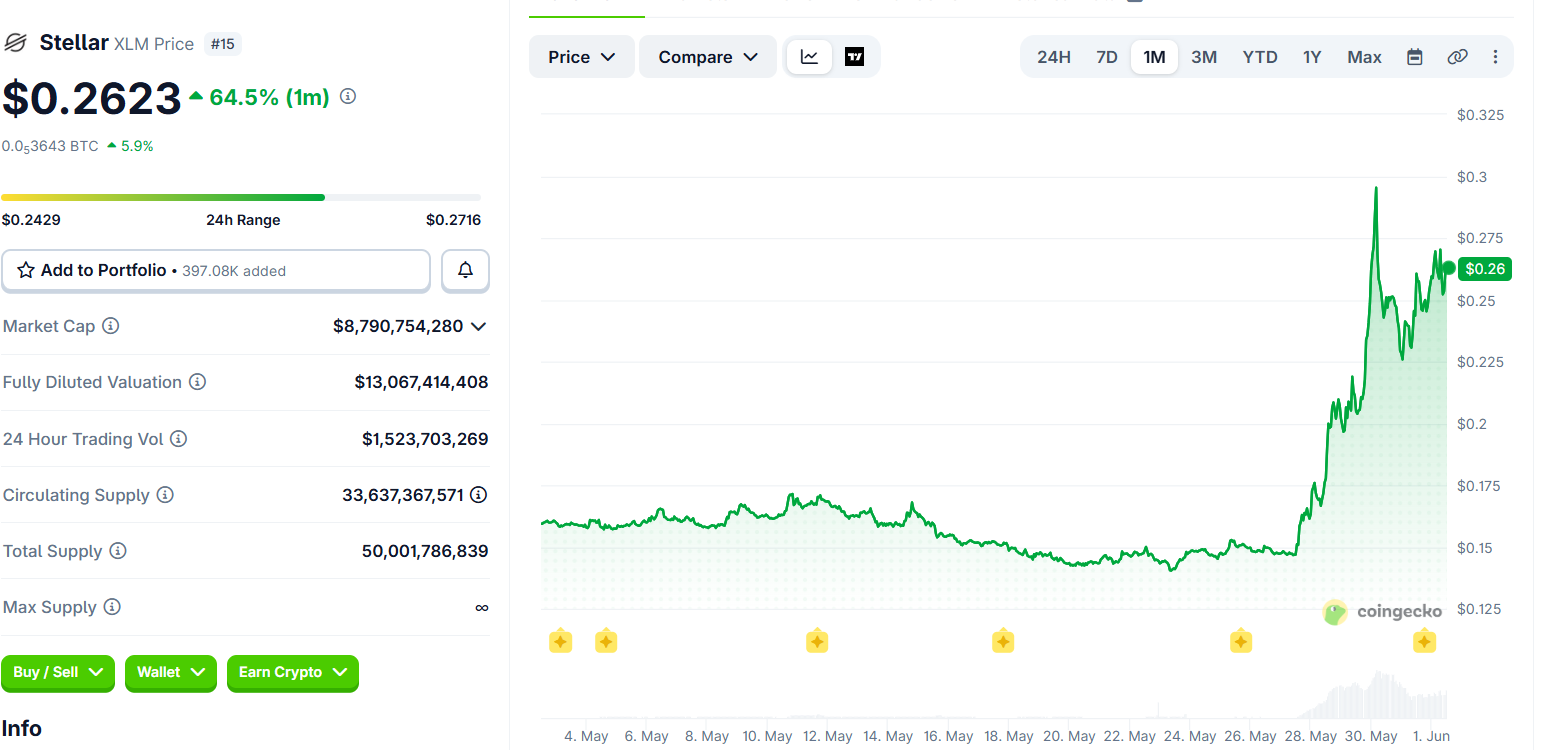Image resolution: width=1542 pixels, height=750 pixels.
Task: Select the YTD range tab
Action: tap(1260, 57)
